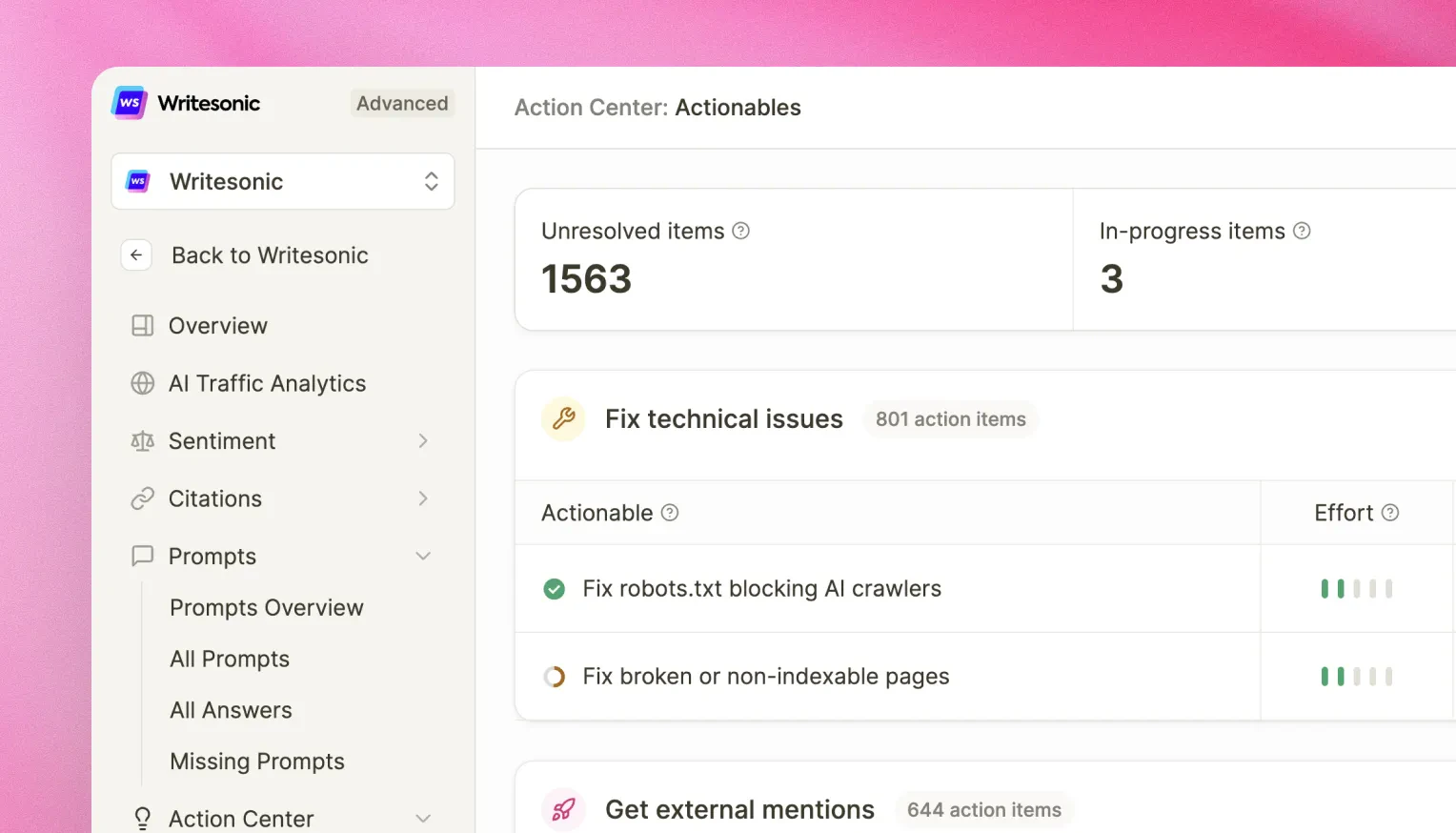Open AI Traffic Analytics via its globe icon
The height and width of the screenshot is (833, 1456).
(x=143, y=383)
